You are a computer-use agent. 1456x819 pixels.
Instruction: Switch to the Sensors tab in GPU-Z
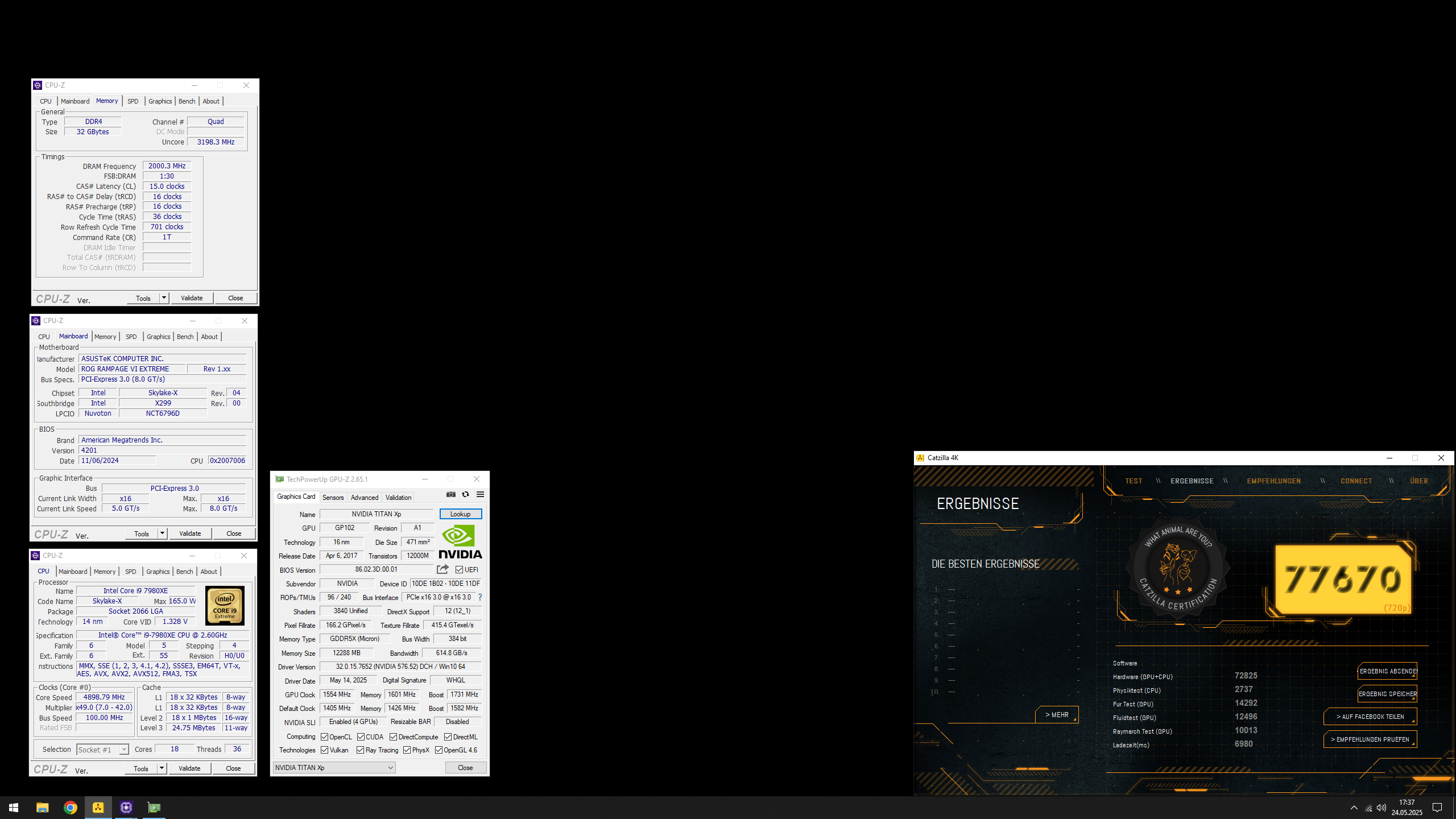tap(333, 497)
